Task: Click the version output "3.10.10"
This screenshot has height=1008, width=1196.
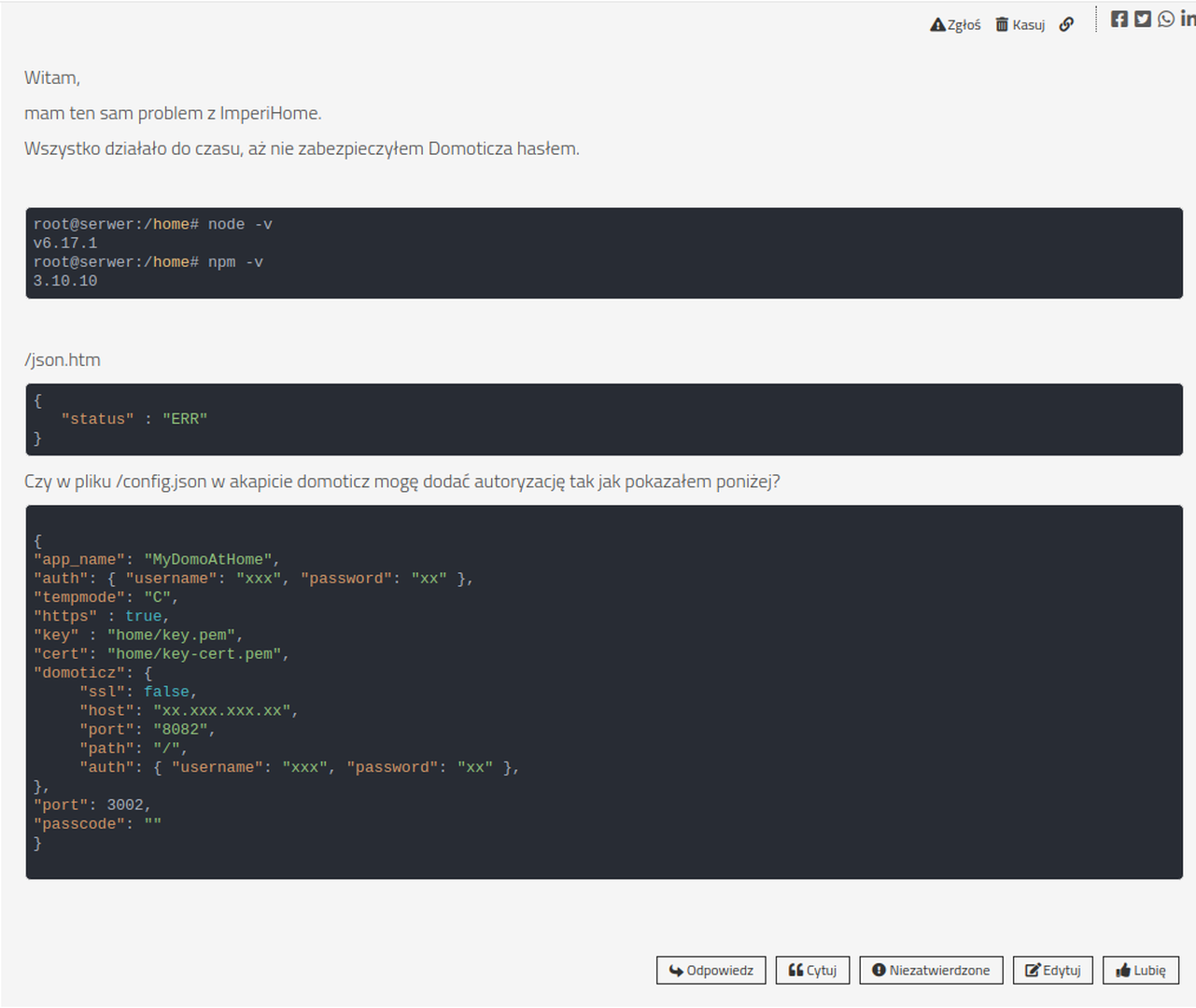Action: (x=65, y=281)
